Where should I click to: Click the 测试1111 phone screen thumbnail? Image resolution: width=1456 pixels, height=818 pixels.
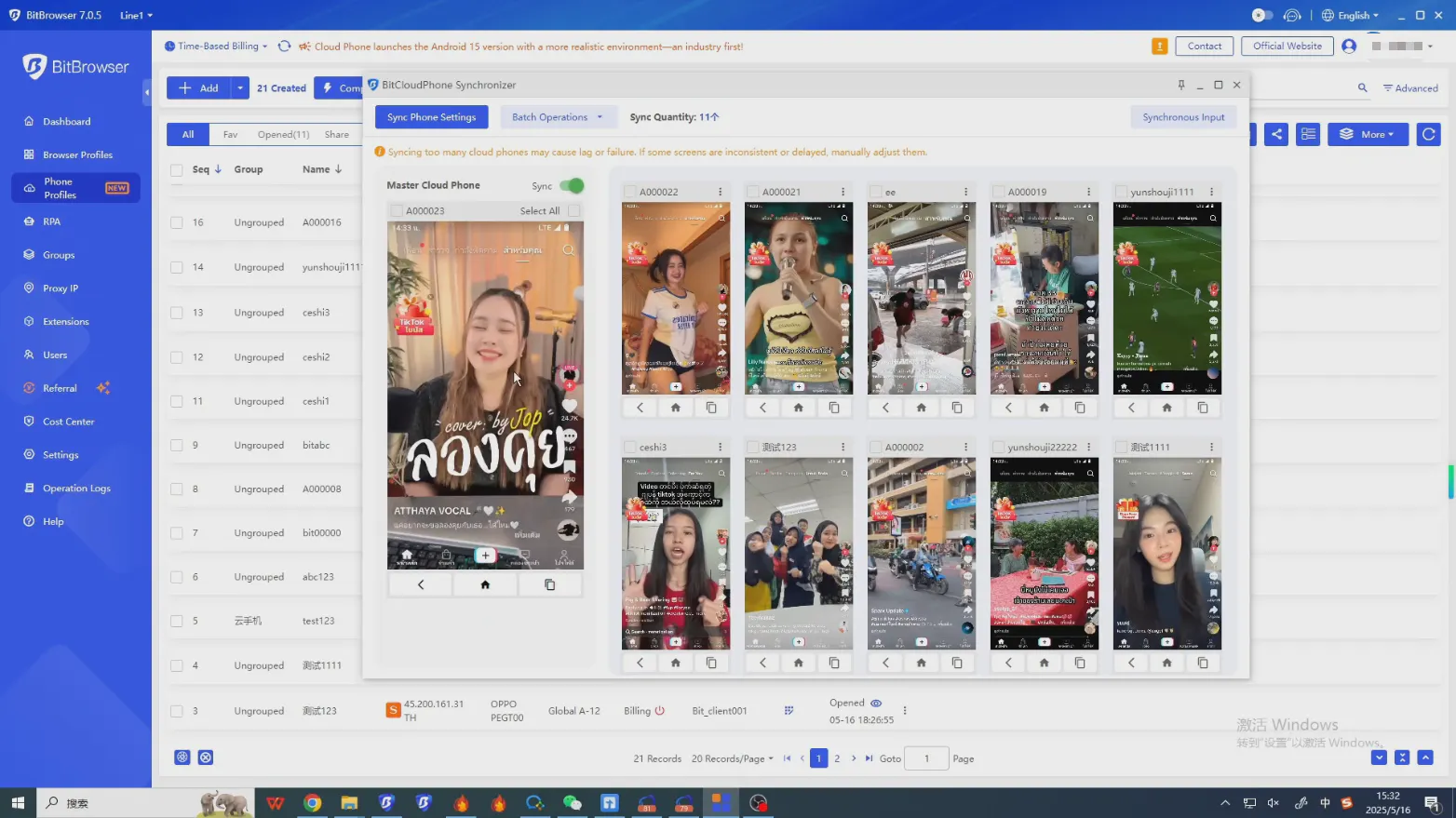tap(1166, 554)
